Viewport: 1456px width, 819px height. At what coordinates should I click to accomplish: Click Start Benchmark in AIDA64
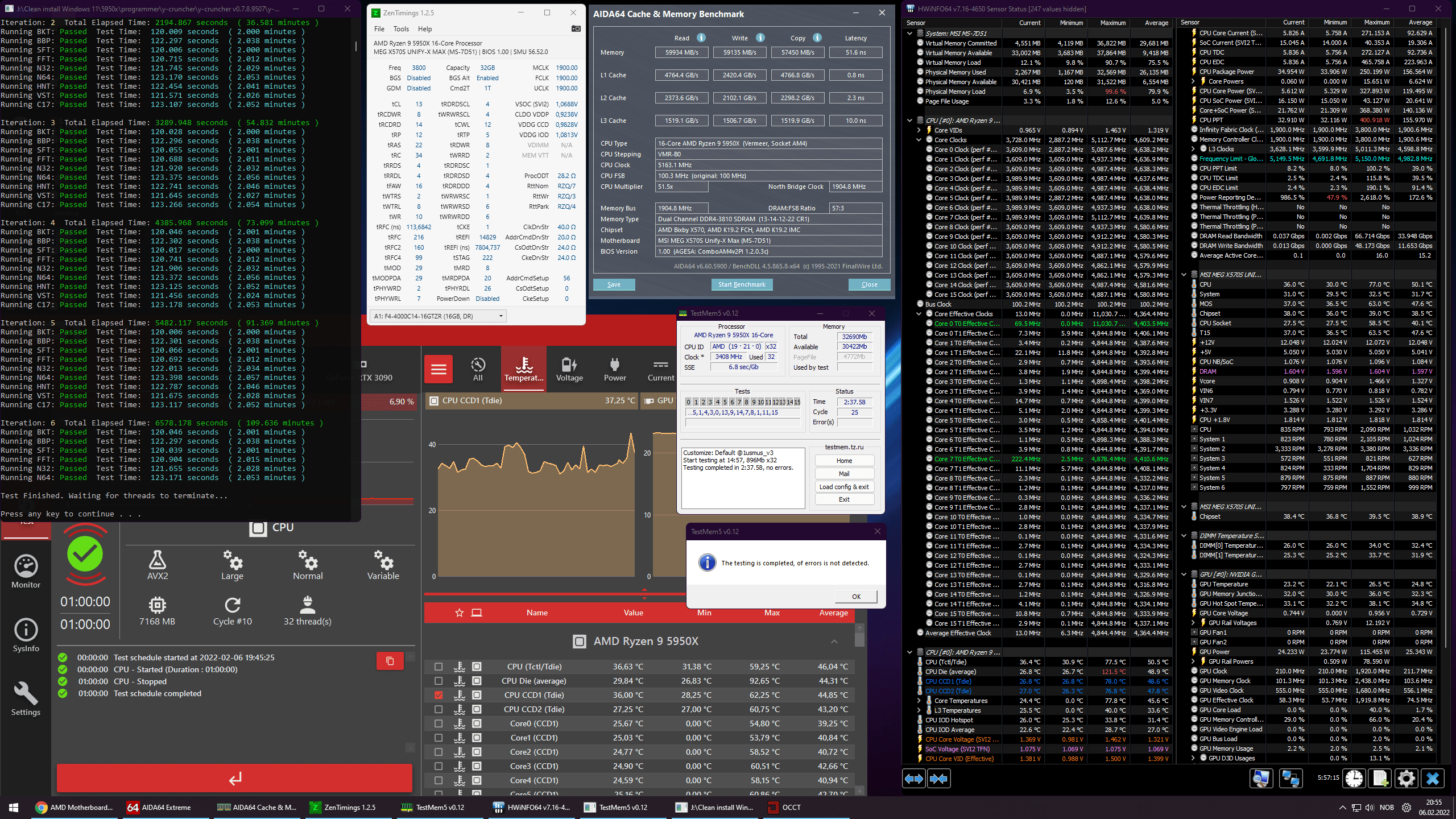tap(741, 284)
